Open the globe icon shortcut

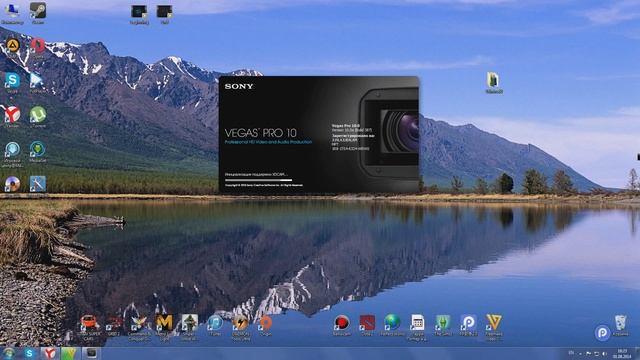[x=392, y=325]
